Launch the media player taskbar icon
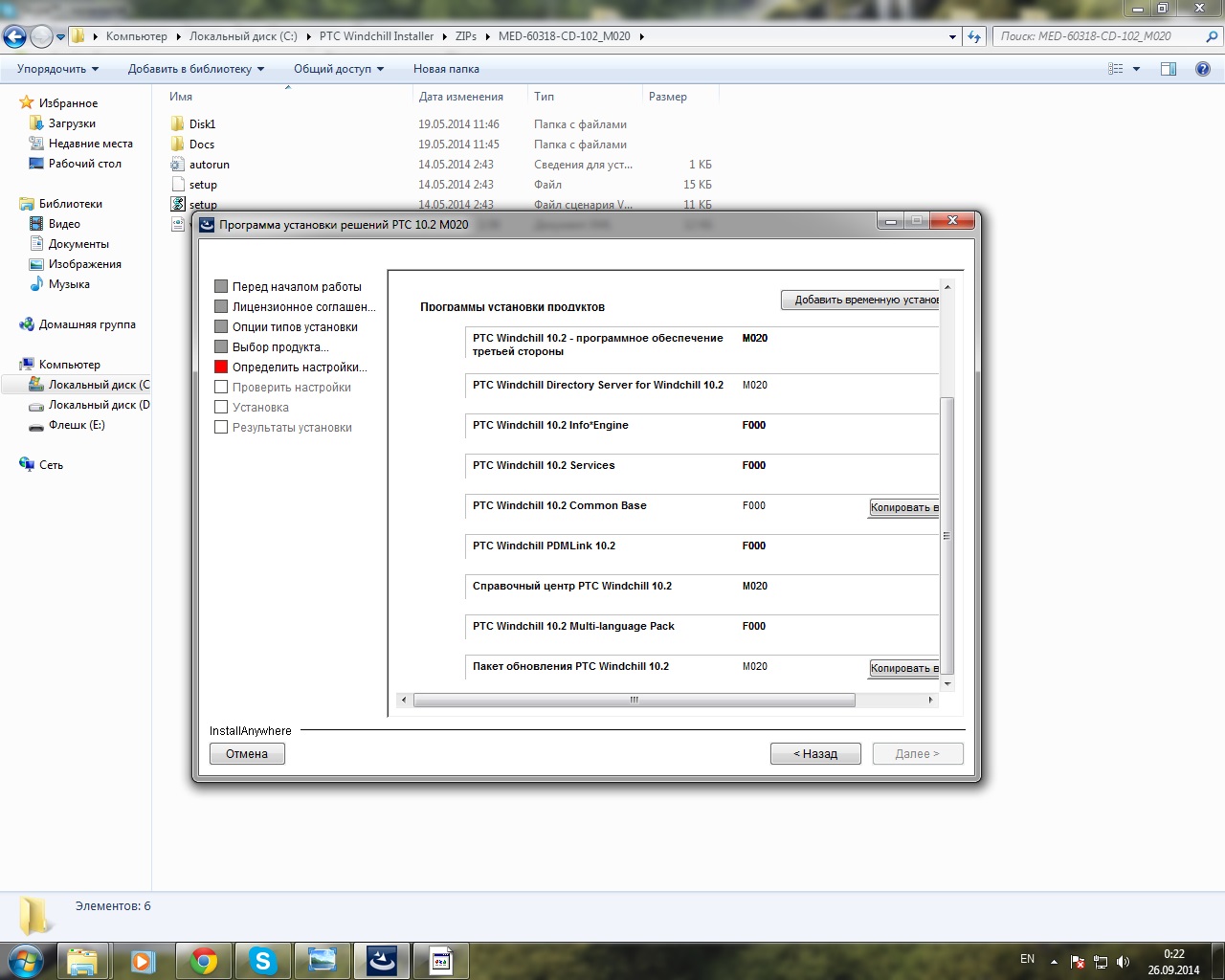Viewport: 1225px width, 980px height. tap(143, 961)
